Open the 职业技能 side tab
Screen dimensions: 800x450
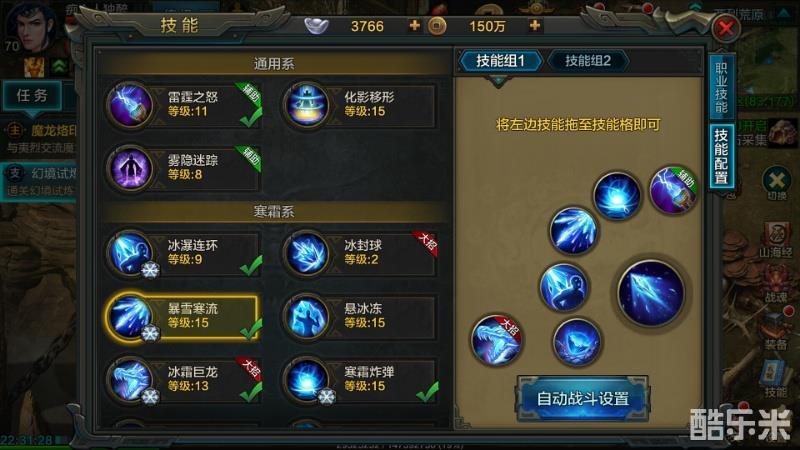coord(721,87)
